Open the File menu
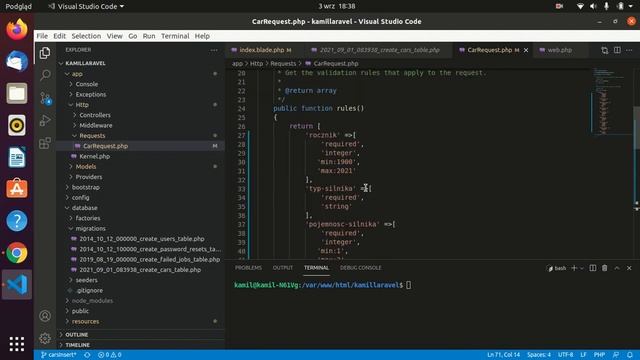Image resolution: width=640 pixels, height=360 pixels. click(42, 36)
